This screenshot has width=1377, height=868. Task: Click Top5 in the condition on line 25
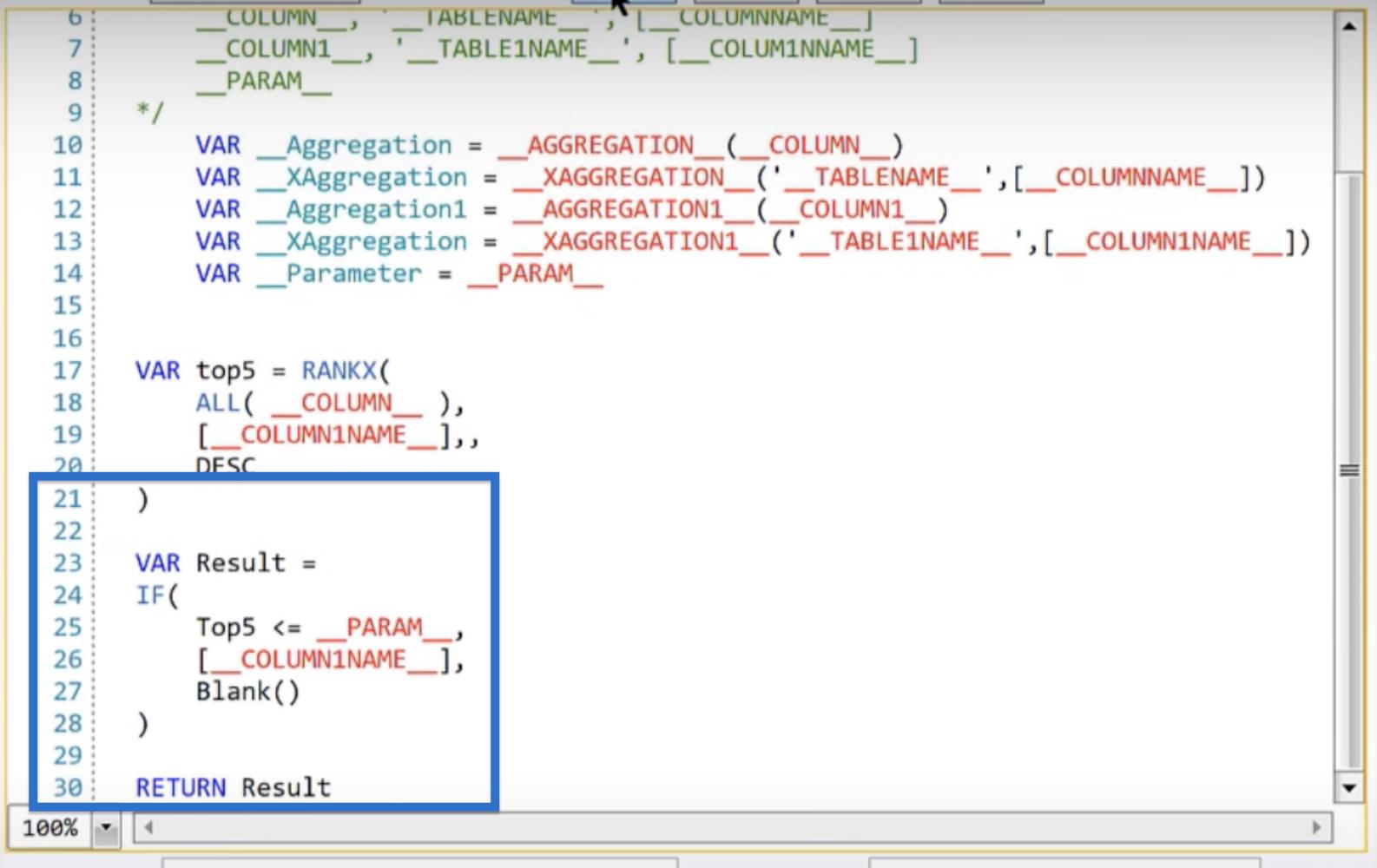(226, 628)
